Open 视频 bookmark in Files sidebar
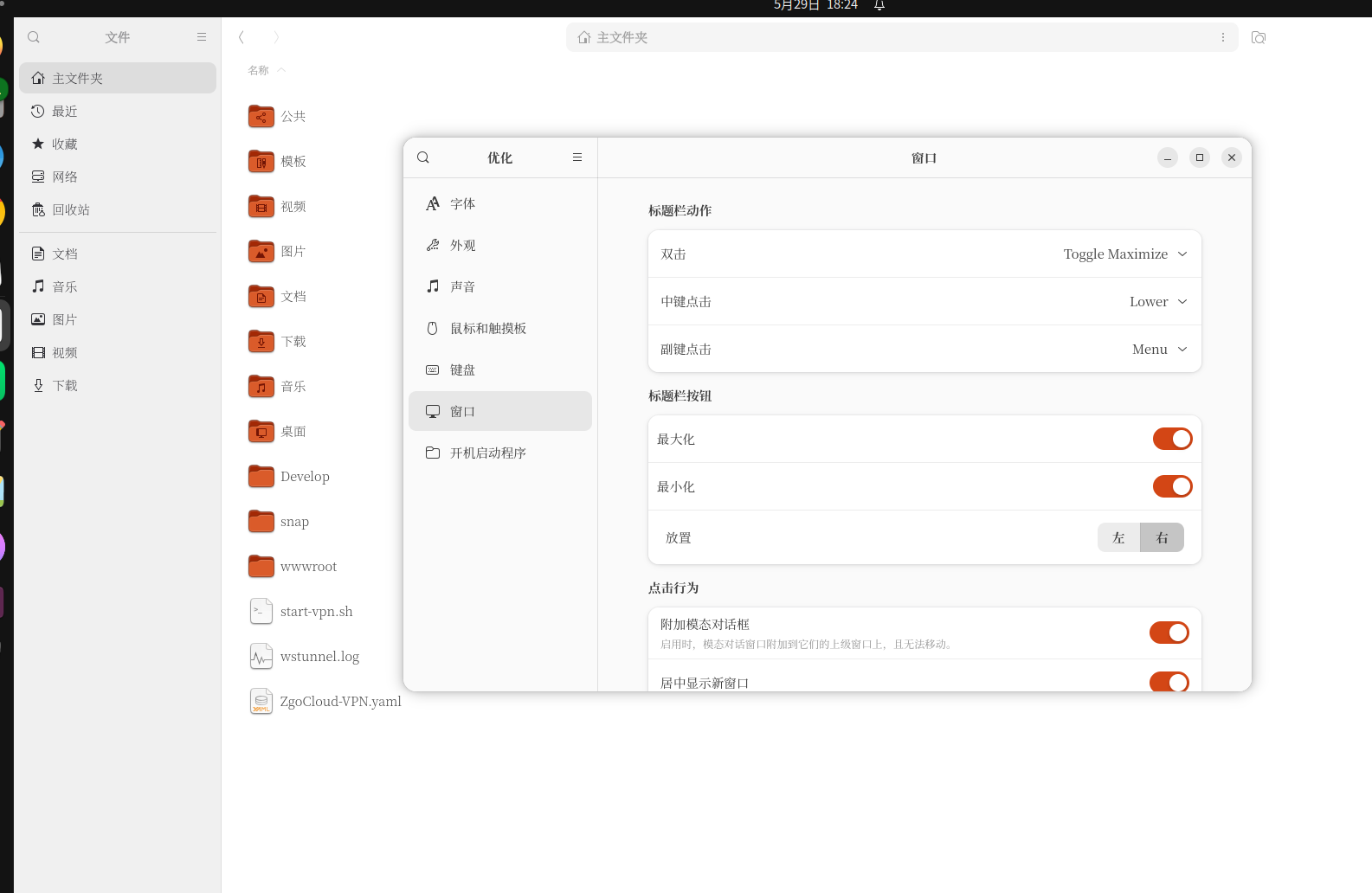1372x893 pixels. pyautogui.click(x=118, y=352)
